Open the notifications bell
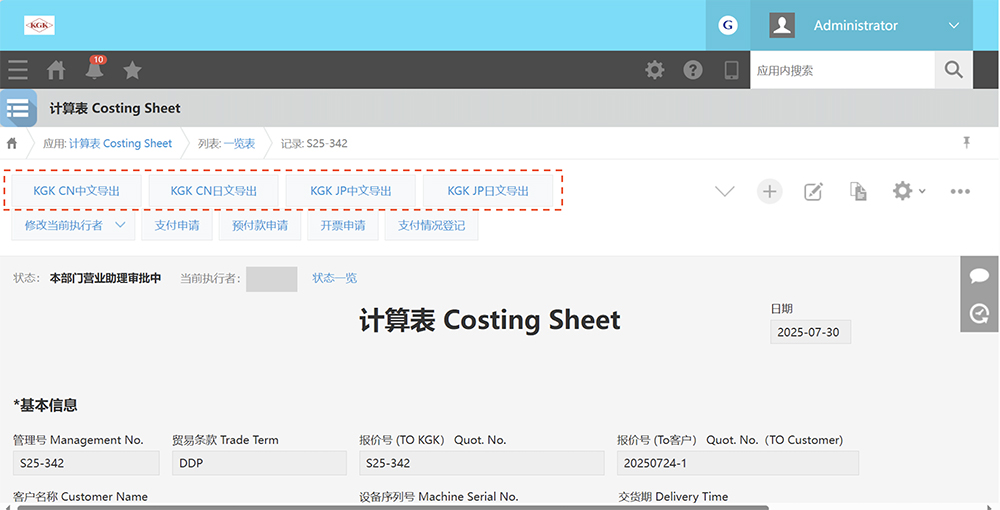The width and height of the screenshot is (1000, 510). point(94,70)
